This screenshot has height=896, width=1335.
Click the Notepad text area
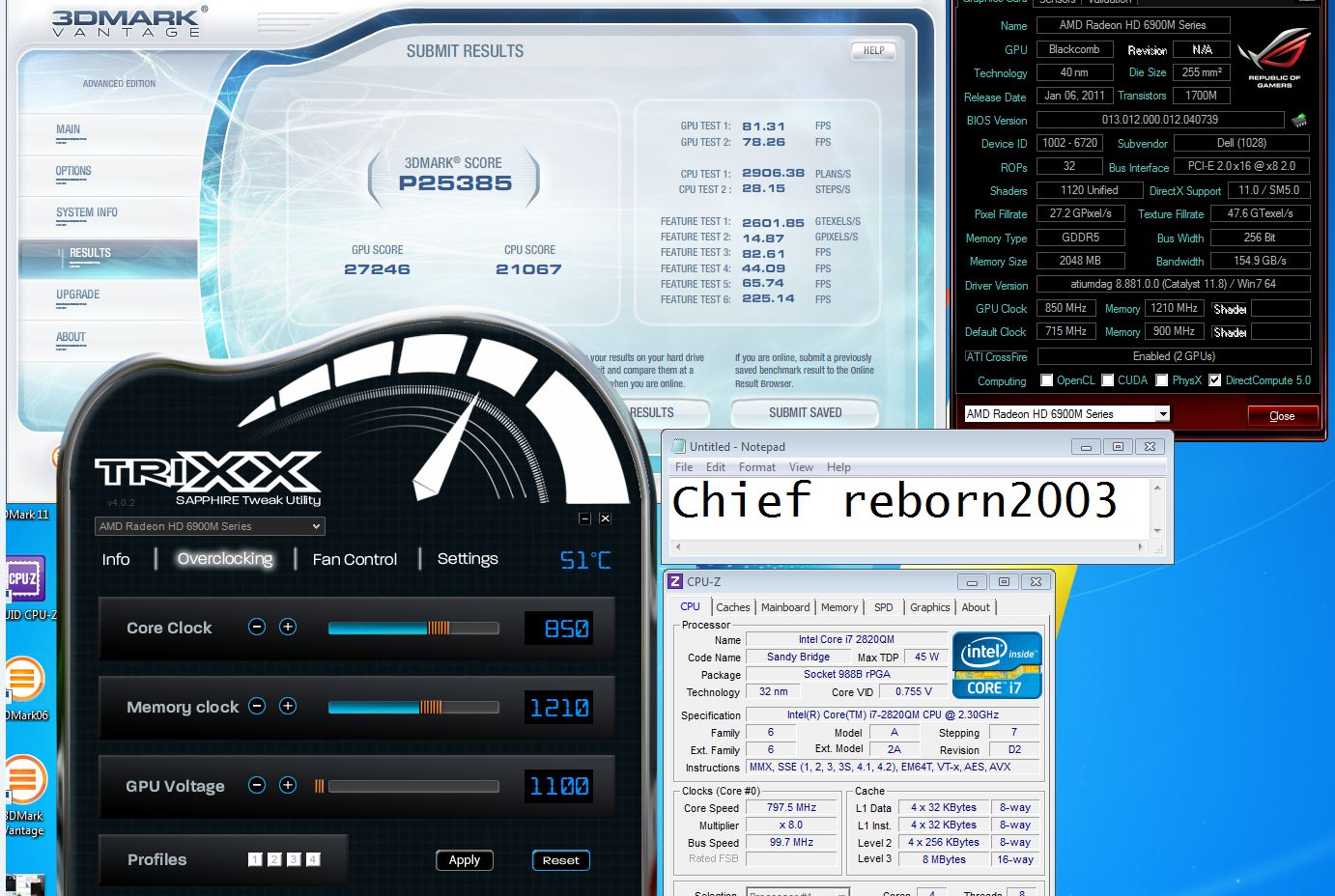[908, 507]
